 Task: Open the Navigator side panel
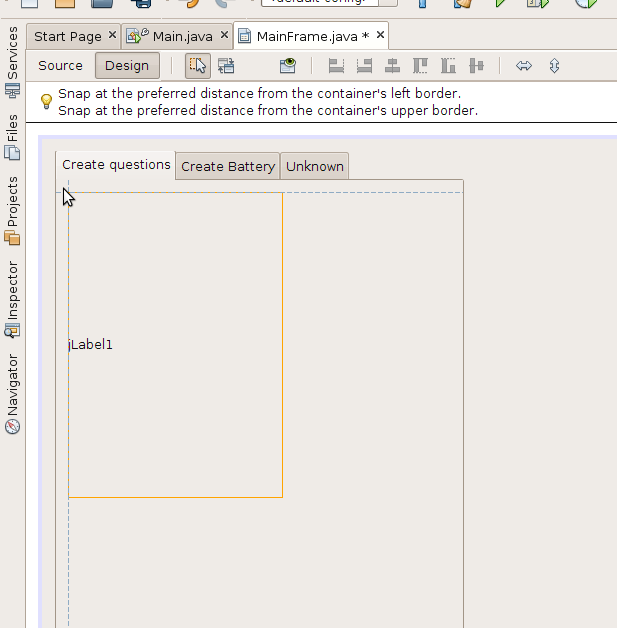[x=12, y=394]
